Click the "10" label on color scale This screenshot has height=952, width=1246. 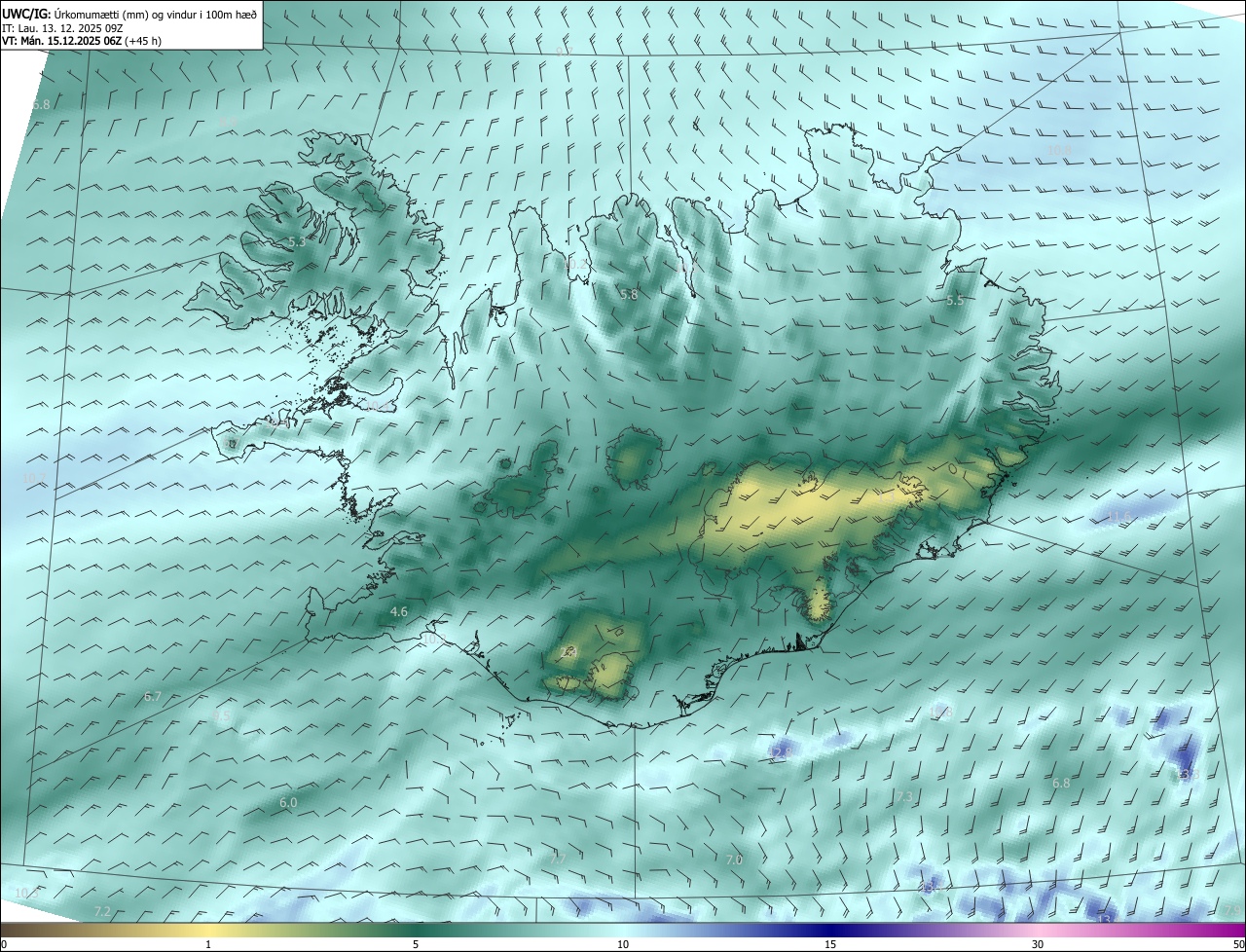pos(623,944)
